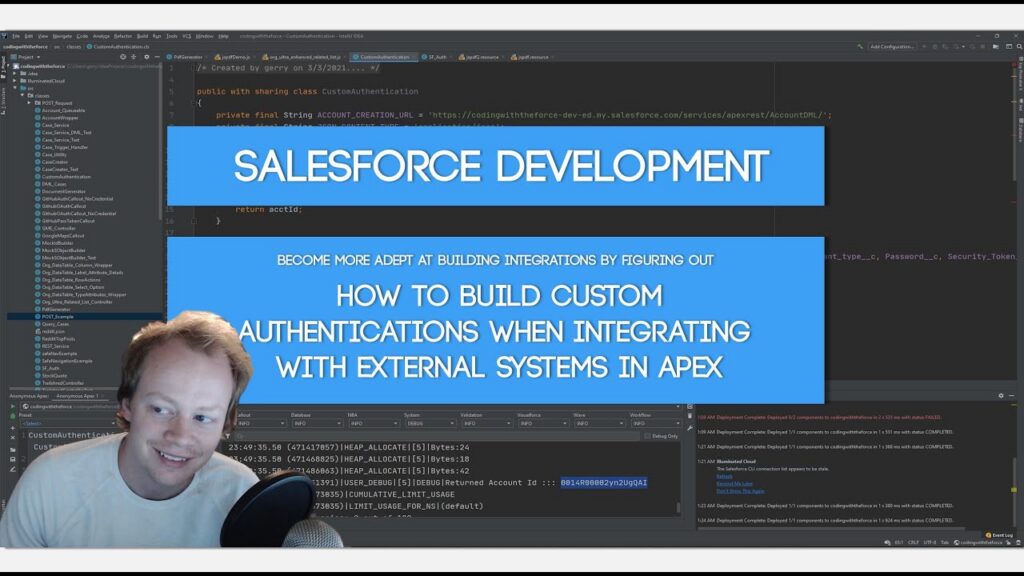1024x576 pixels.
Task: Open Event Log panel gear settings
Action: (x=1000, y=396)
